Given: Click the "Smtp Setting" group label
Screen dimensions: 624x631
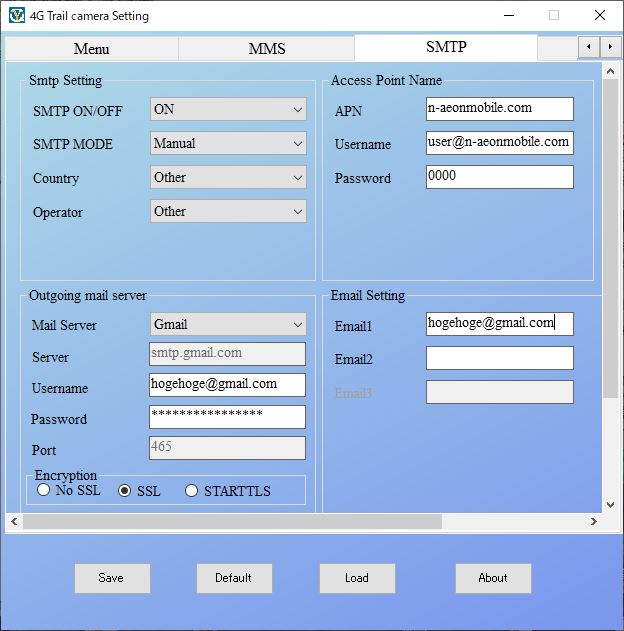Looking at the screenshot, I should coord(66,80).
